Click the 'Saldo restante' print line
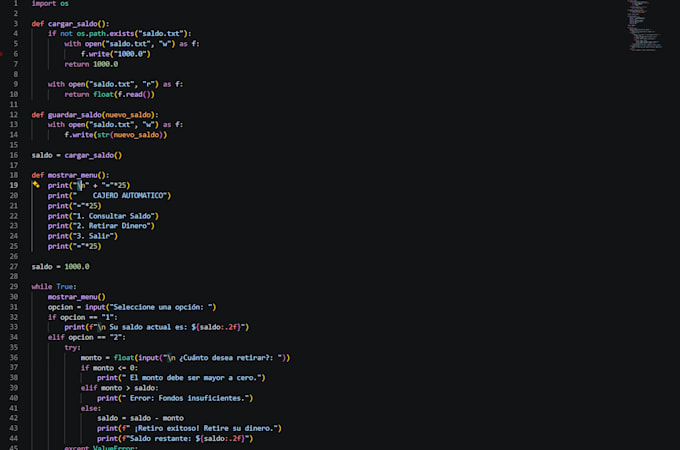This screenshot has width=680, height=450. click(175, 439)
